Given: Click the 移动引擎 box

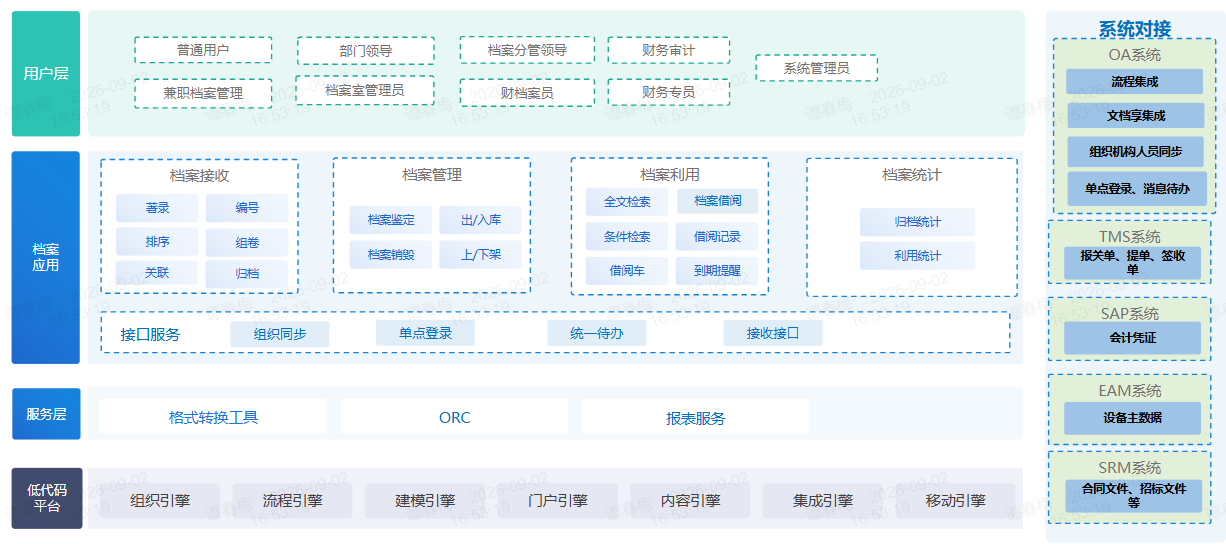Looking at the screenshot, I should (955, 501).
